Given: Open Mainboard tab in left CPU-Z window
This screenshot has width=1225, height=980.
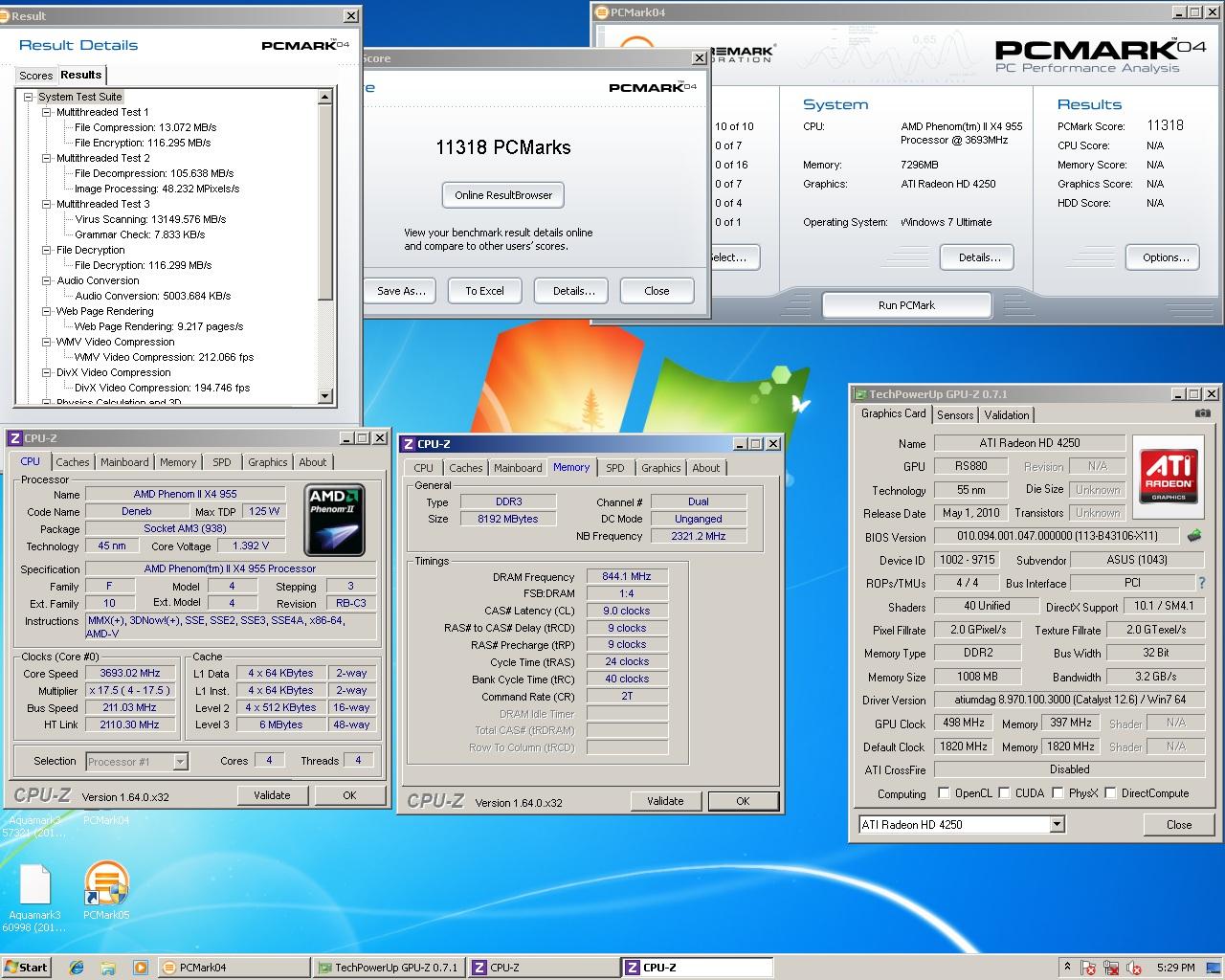Looking at the screenshot, I should 124,462.
